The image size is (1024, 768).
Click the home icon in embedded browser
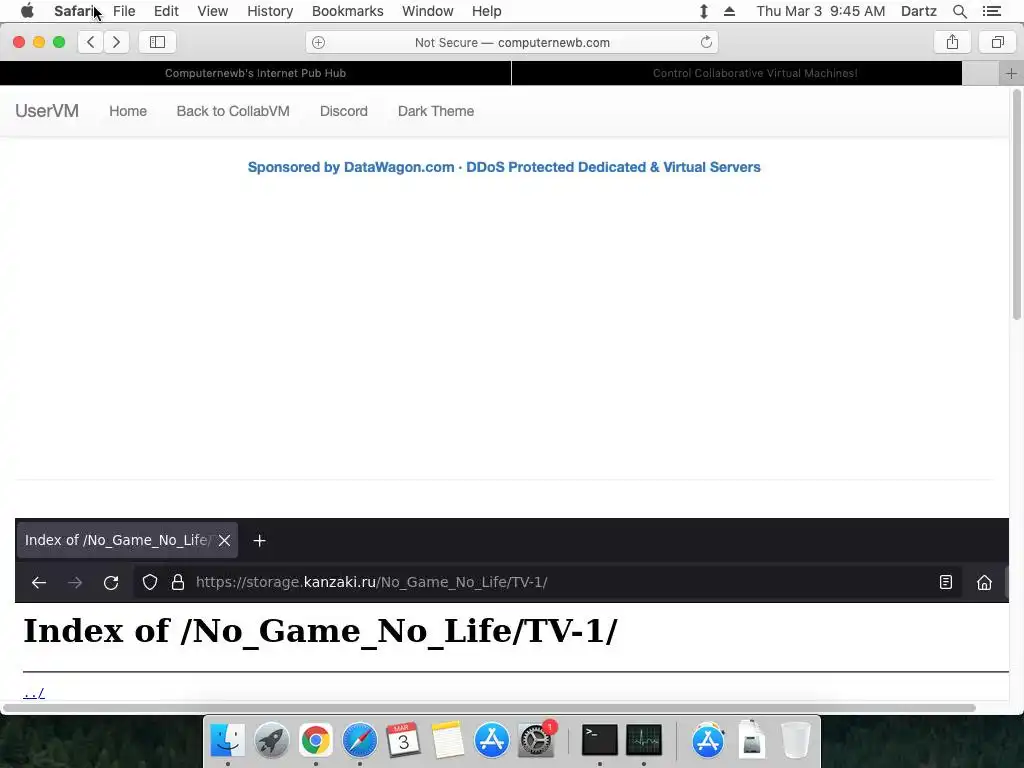click(984, 582)
